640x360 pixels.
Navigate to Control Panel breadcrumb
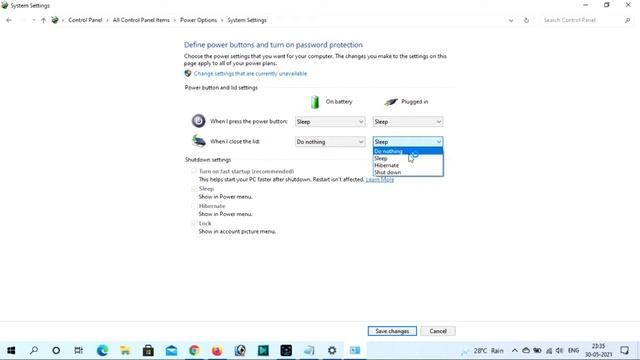(x=85, y=20)
